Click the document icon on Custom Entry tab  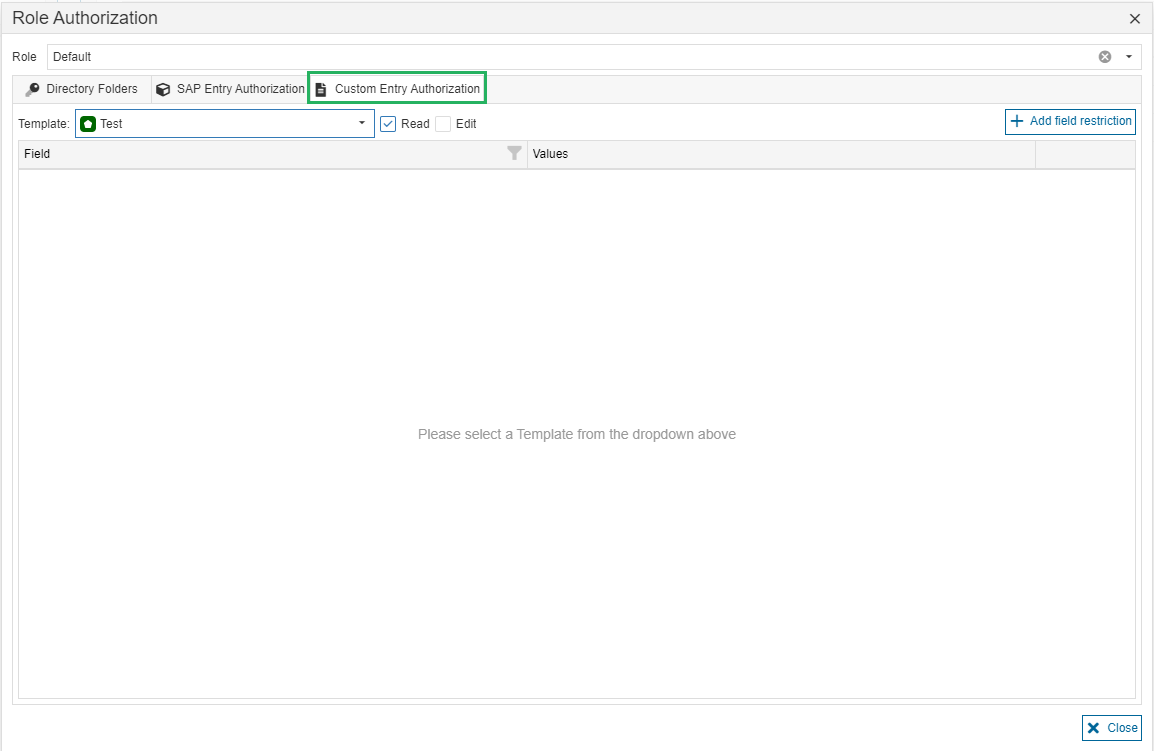coord(321,89)
